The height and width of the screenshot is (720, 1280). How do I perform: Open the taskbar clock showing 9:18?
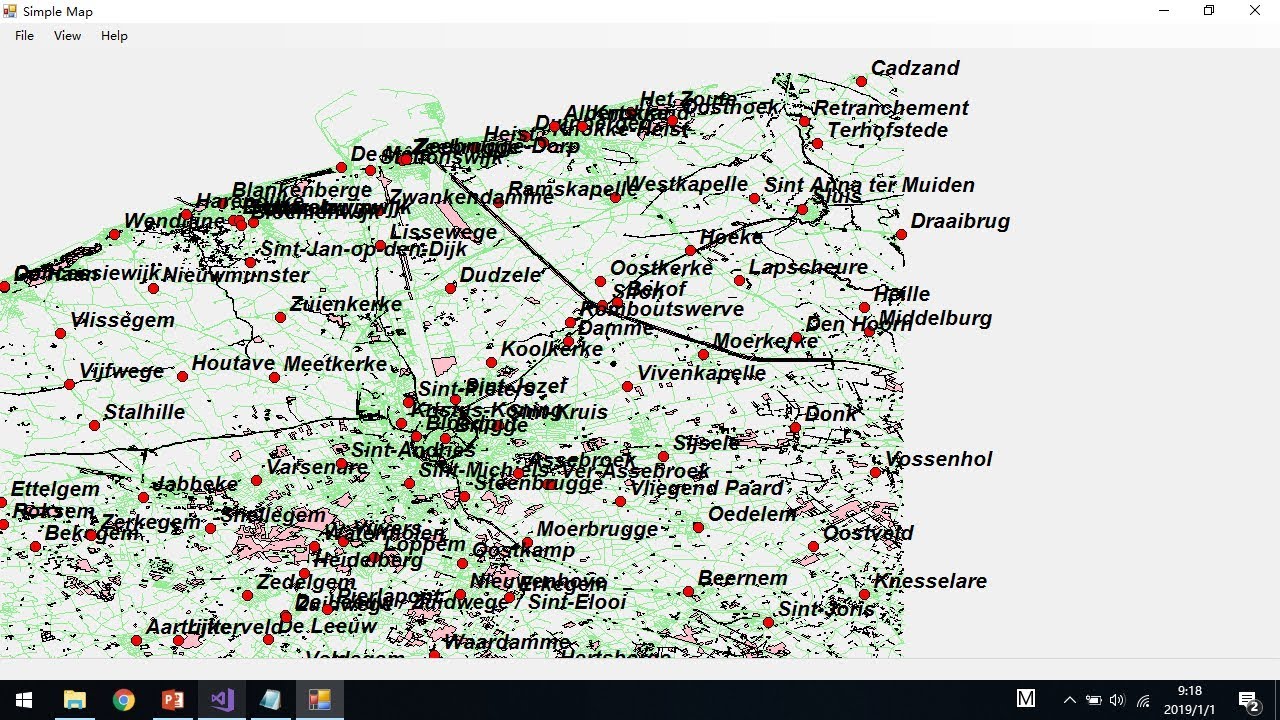(x=1190, y=700)
